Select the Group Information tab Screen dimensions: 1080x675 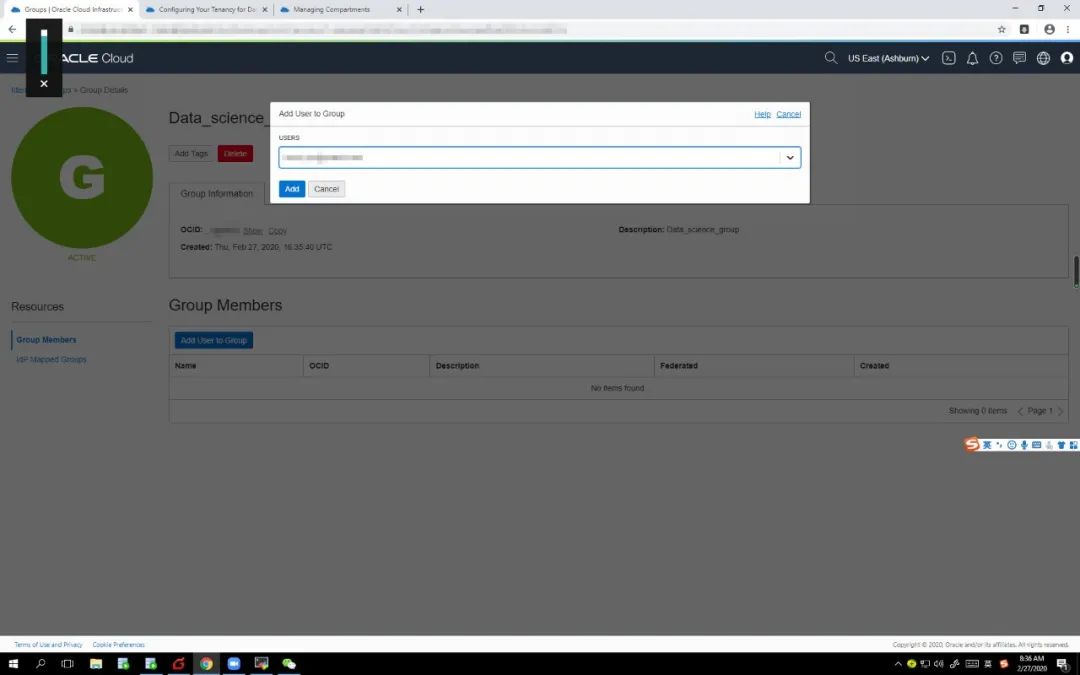[217, 194]
